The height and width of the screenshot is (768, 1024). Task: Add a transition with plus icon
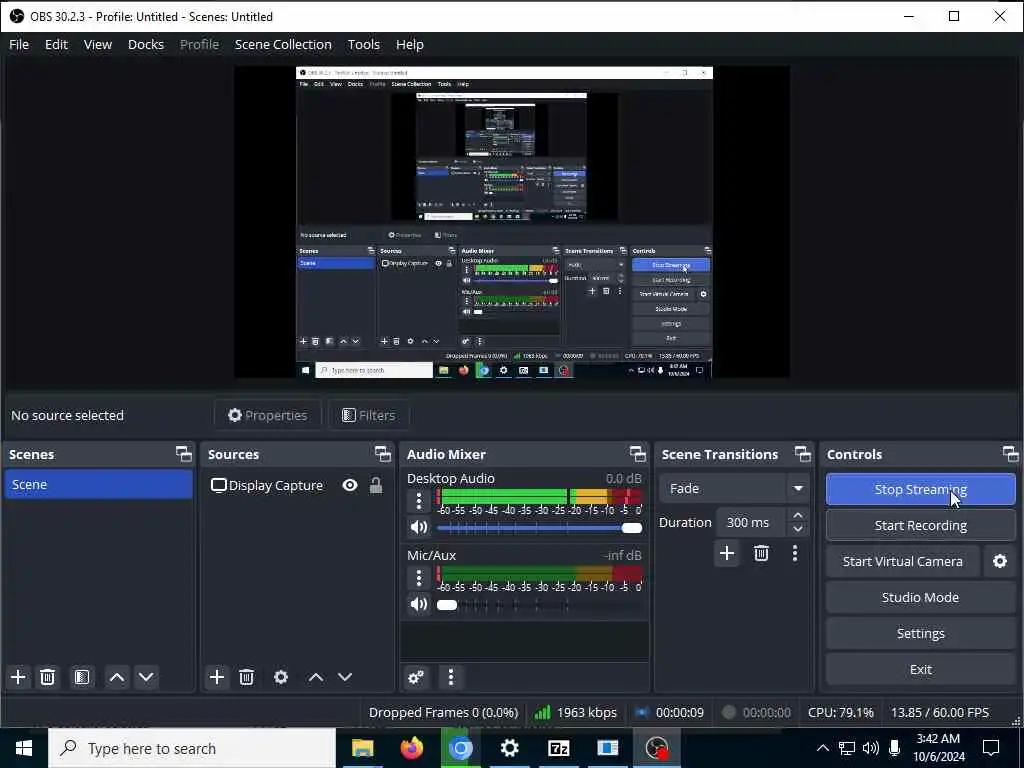pyautogui.click(x=727, y=554)
